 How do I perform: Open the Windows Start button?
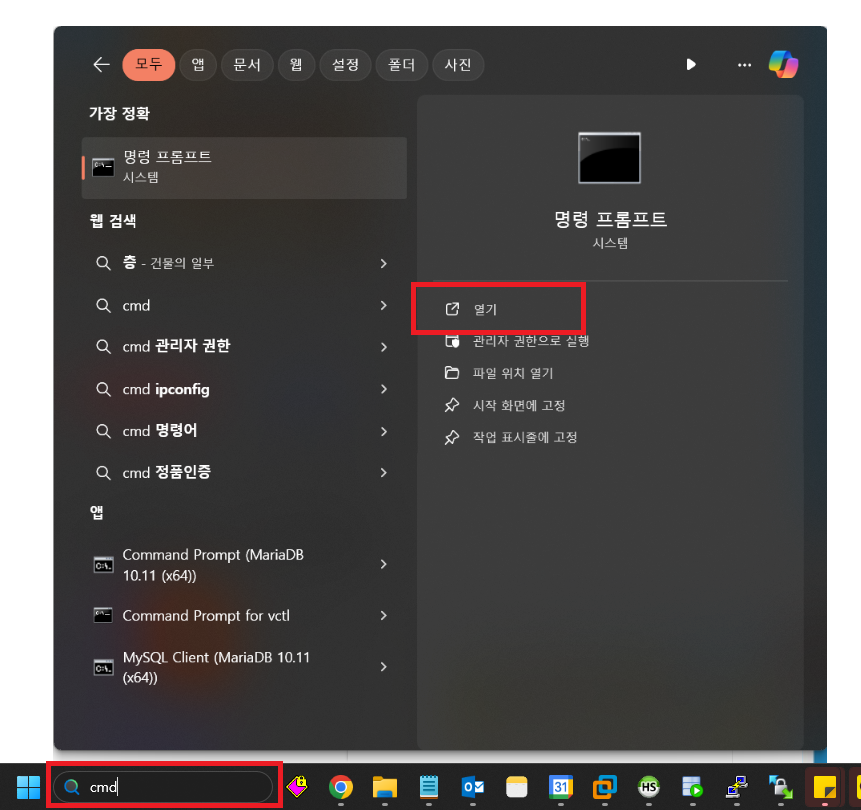[x=28, y=787]
